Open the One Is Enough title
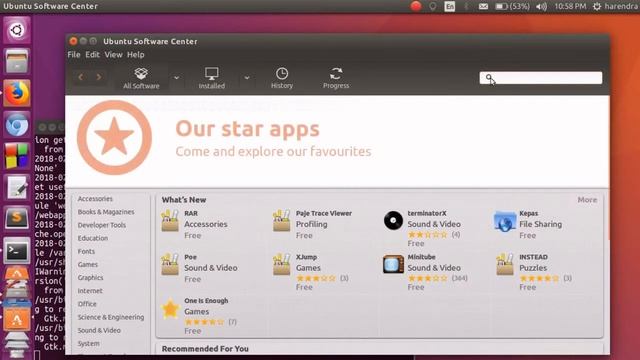This screenshot has height=360, width=640. point(206,301)
